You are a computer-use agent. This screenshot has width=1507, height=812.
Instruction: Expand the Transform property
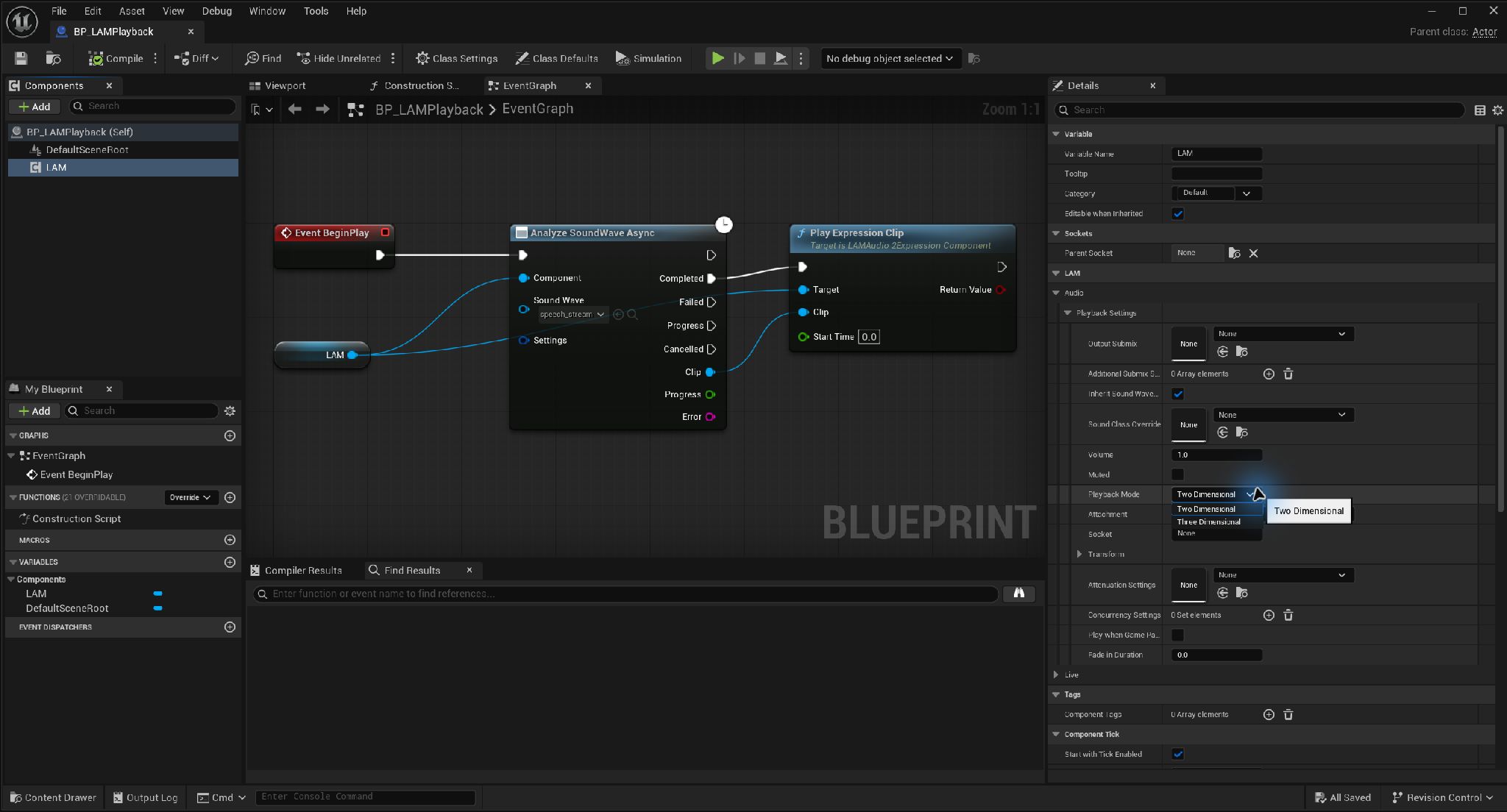point(1079,554)
